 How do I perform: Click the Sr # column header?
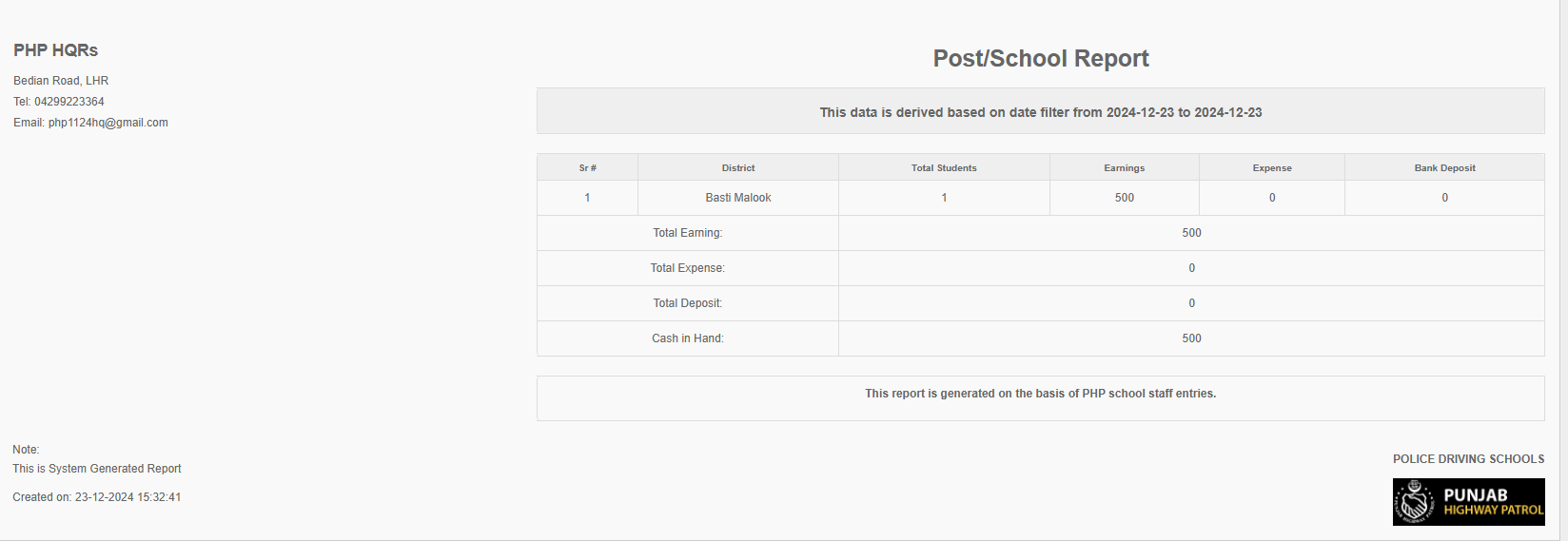pyautogui.click(x=588, y=168)
